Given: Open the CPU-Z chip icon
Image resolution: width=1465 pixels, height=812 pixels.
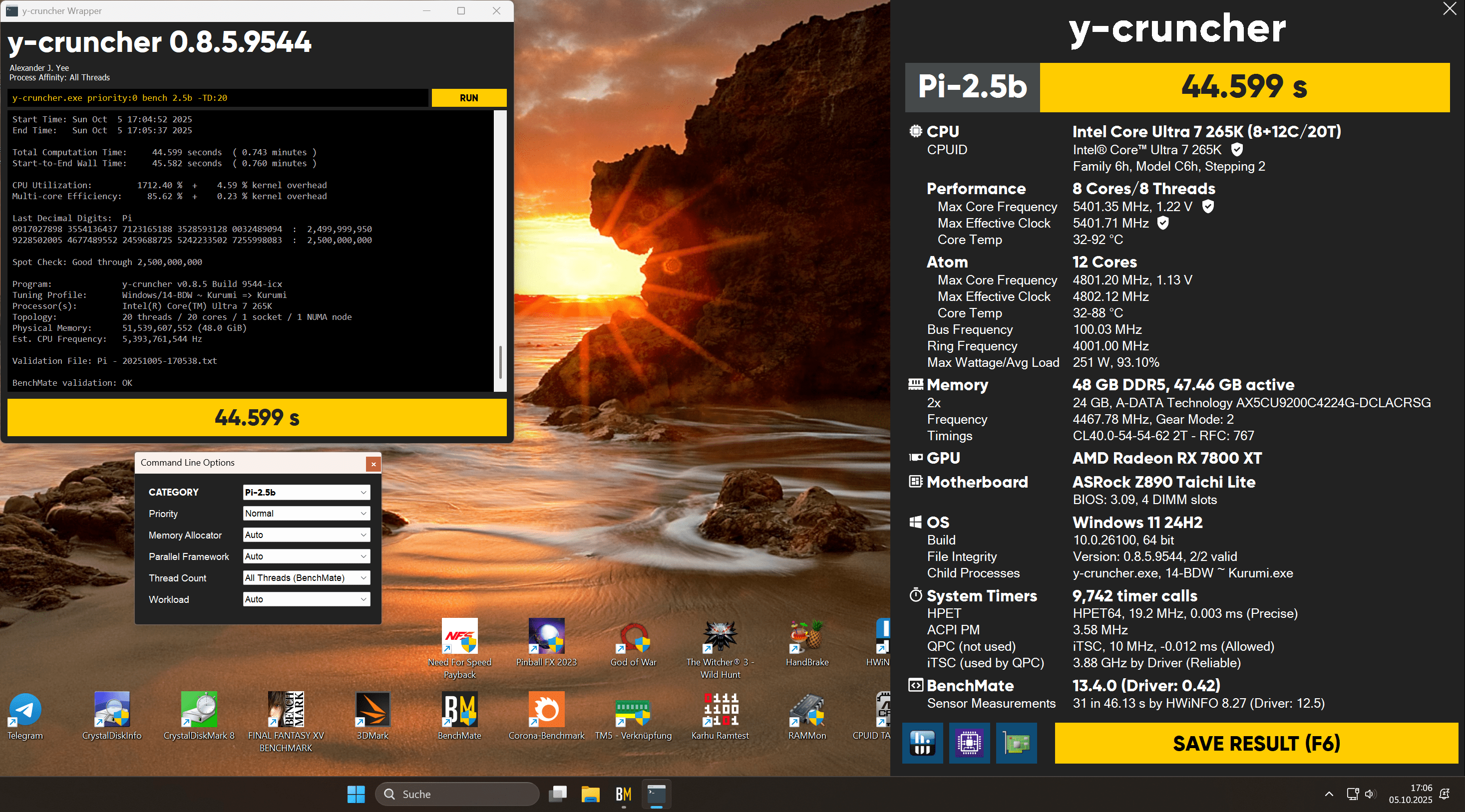Looking at the screenshot, I should [969, 743].
